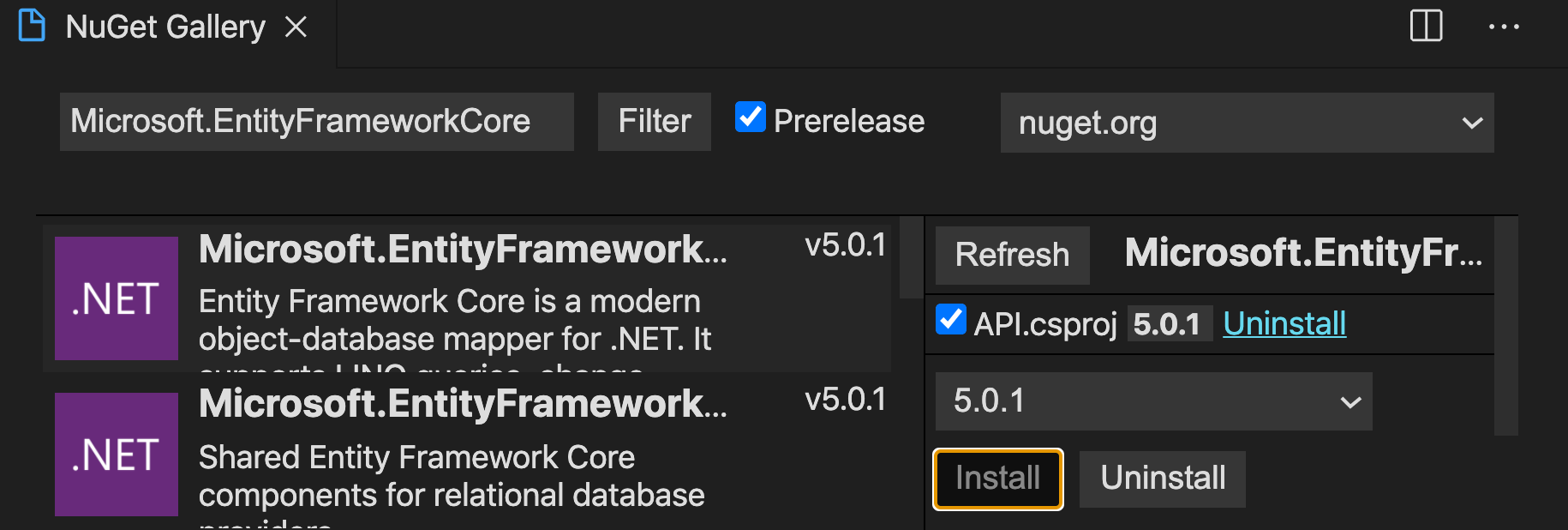
Task: Click the details panel vertical scrollbar
Action: [x=1505, y=326]
